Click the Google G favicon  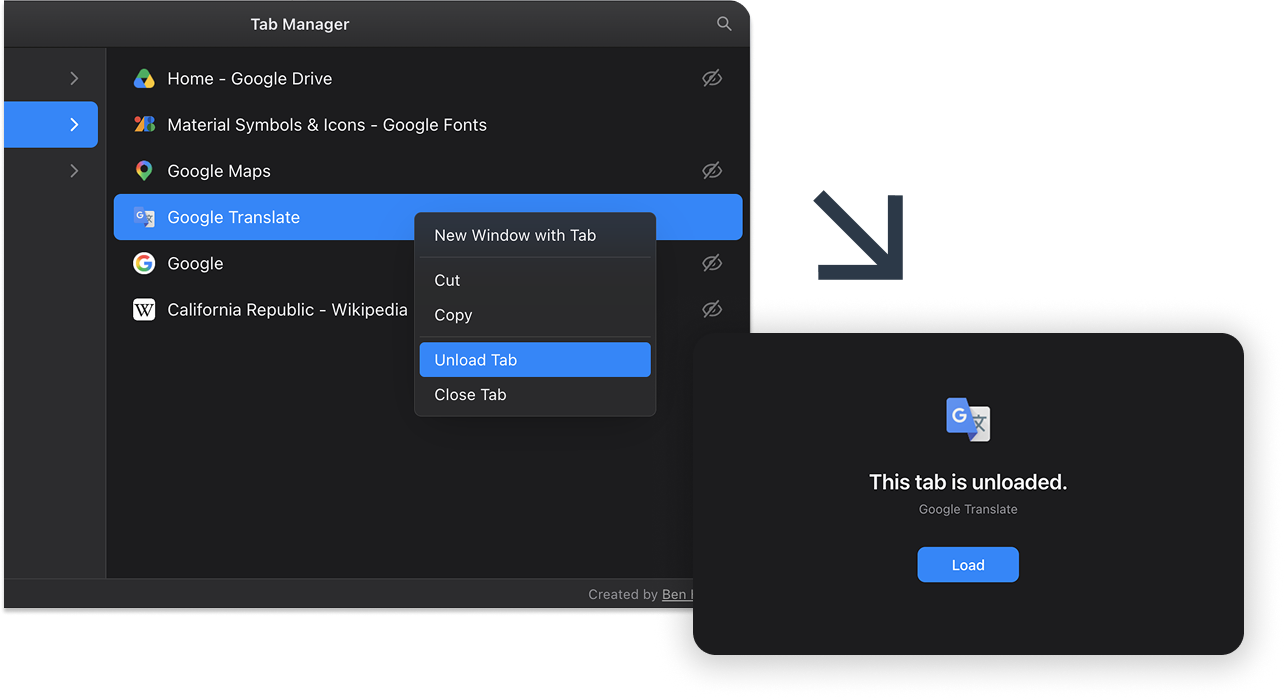tap(144, 263)
